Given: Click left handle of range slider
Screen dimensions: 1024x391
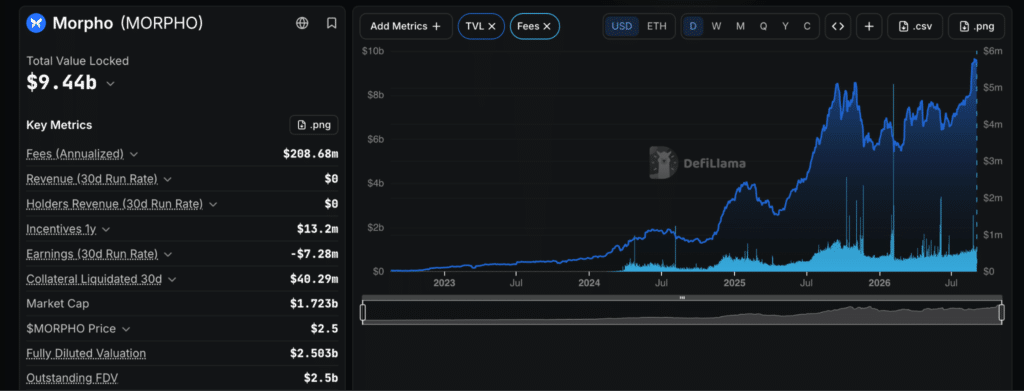Looking at the screenshot, I should tap(362, 313).
